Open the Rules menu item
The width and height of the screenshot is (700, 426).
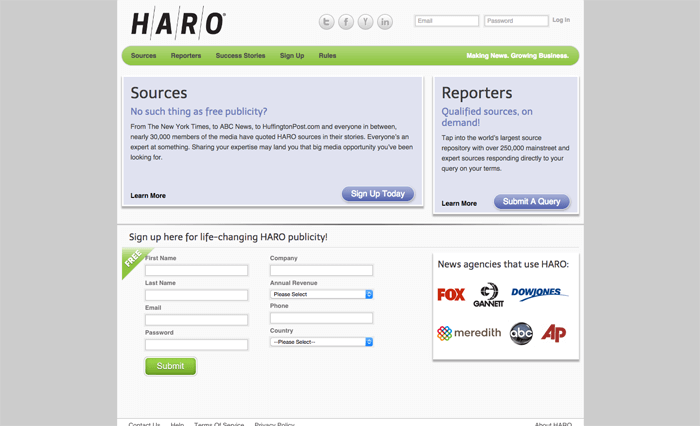tap(327, 56)
